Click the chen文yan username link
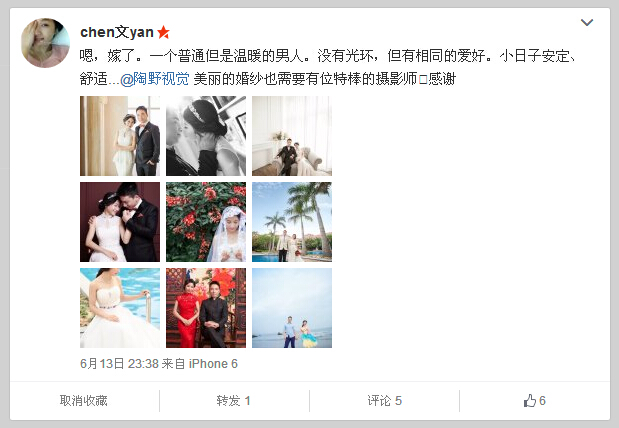This screenshot has height=428, width=619. pos(117,32)
